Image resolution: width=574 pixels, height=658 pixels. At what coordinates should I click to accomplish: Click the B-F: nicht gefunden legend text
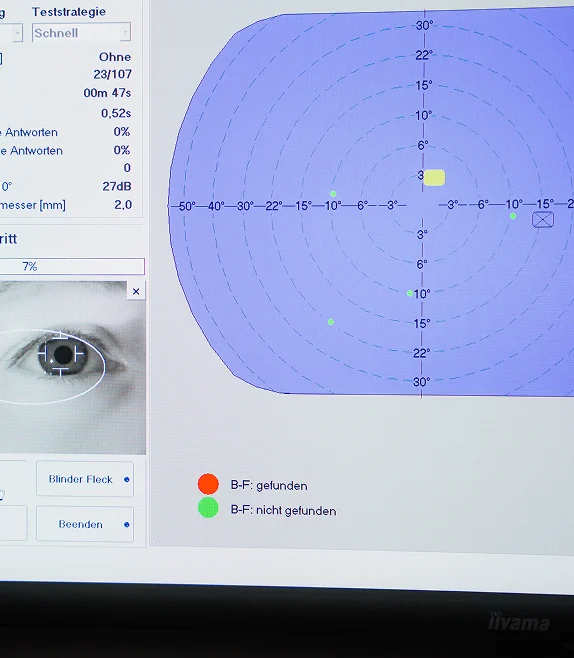coord(283,510)
